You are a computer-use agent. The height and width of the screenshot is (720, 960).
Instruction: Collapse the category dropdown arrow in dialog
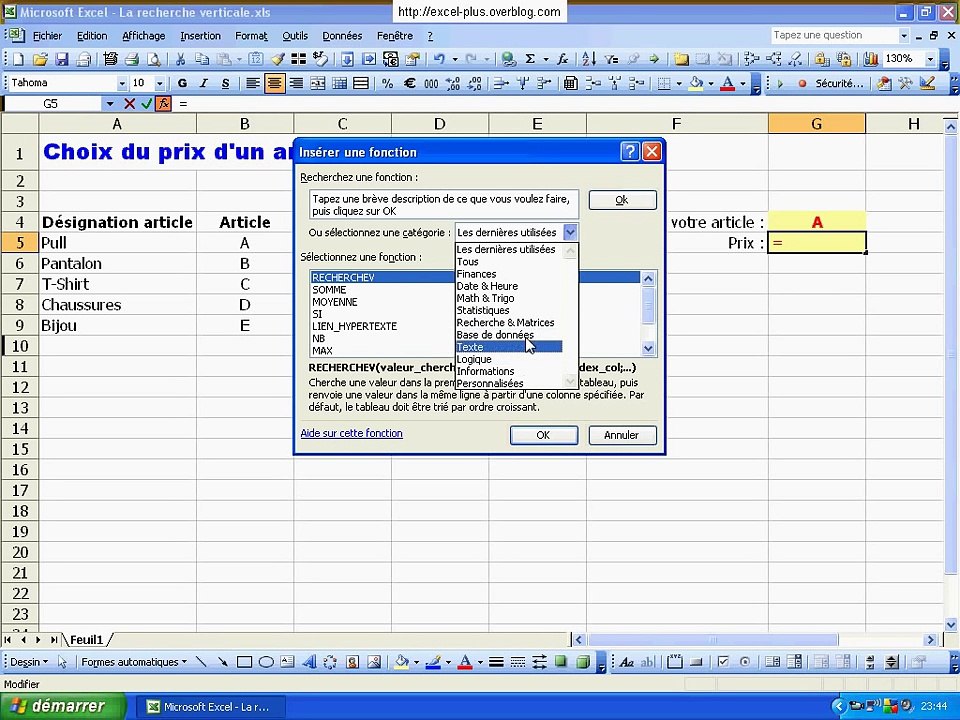[570, 232]
